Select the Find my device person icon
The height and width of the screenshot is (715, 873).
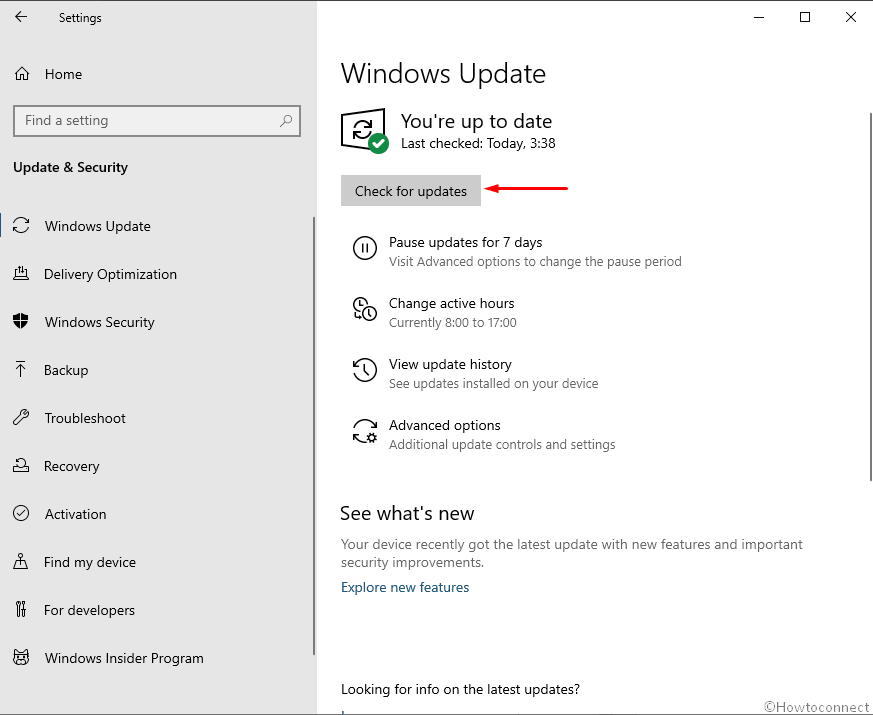point(21,561)
